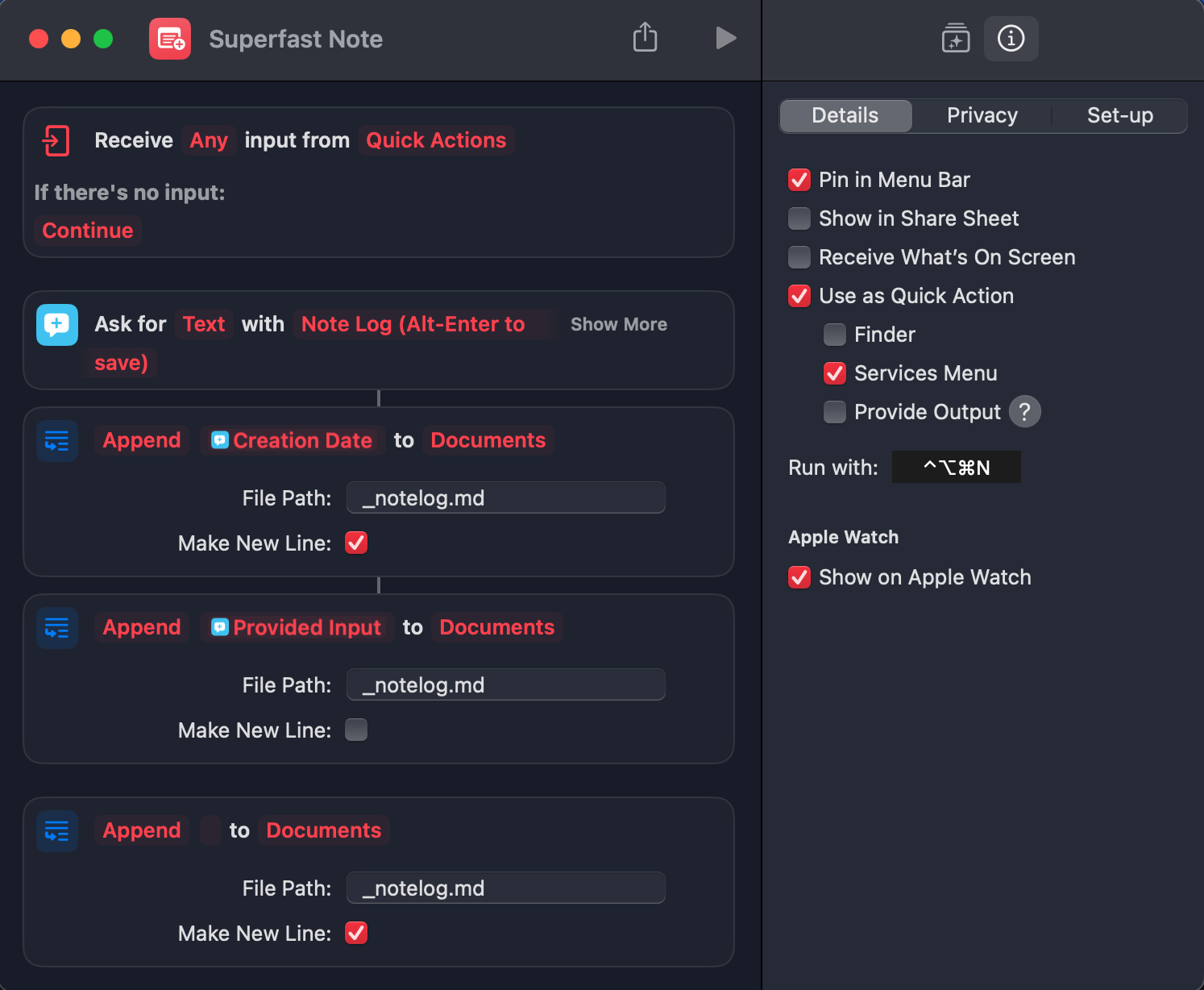This screenshot has width=1204, height=990.
Task: Open the Any input type dropdown
Action: point(209,140)
